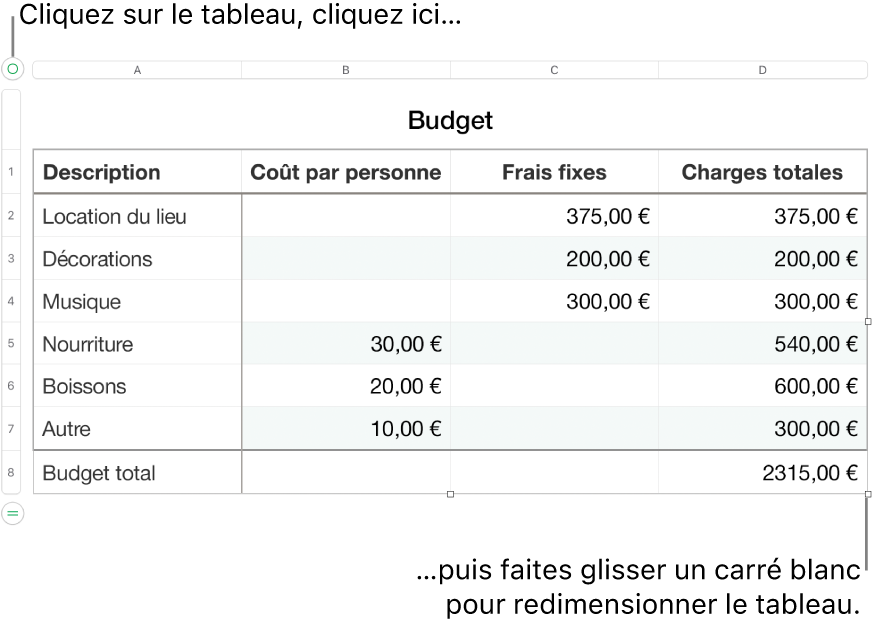Image resolution: width=875 pixels, height=622 pixels.
Task: Select row 1 header
Action: [x=12, y=172]
